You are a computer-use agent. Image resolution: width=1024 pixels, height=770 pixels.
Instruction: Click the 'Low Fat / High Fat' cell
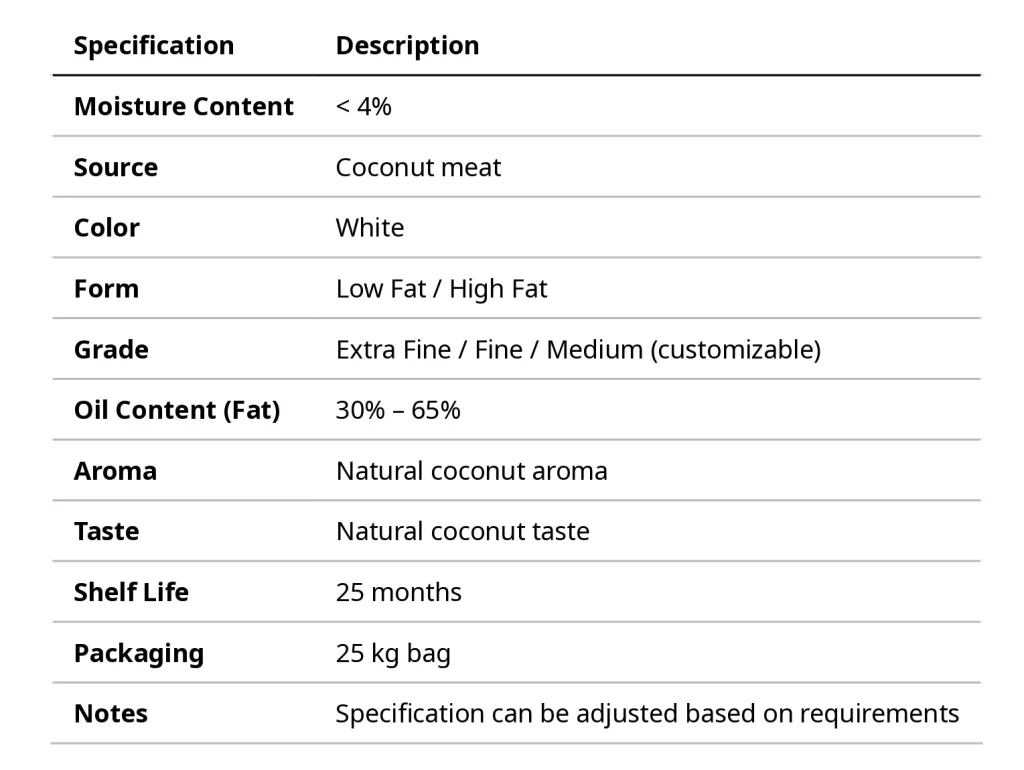click(441, 289)
